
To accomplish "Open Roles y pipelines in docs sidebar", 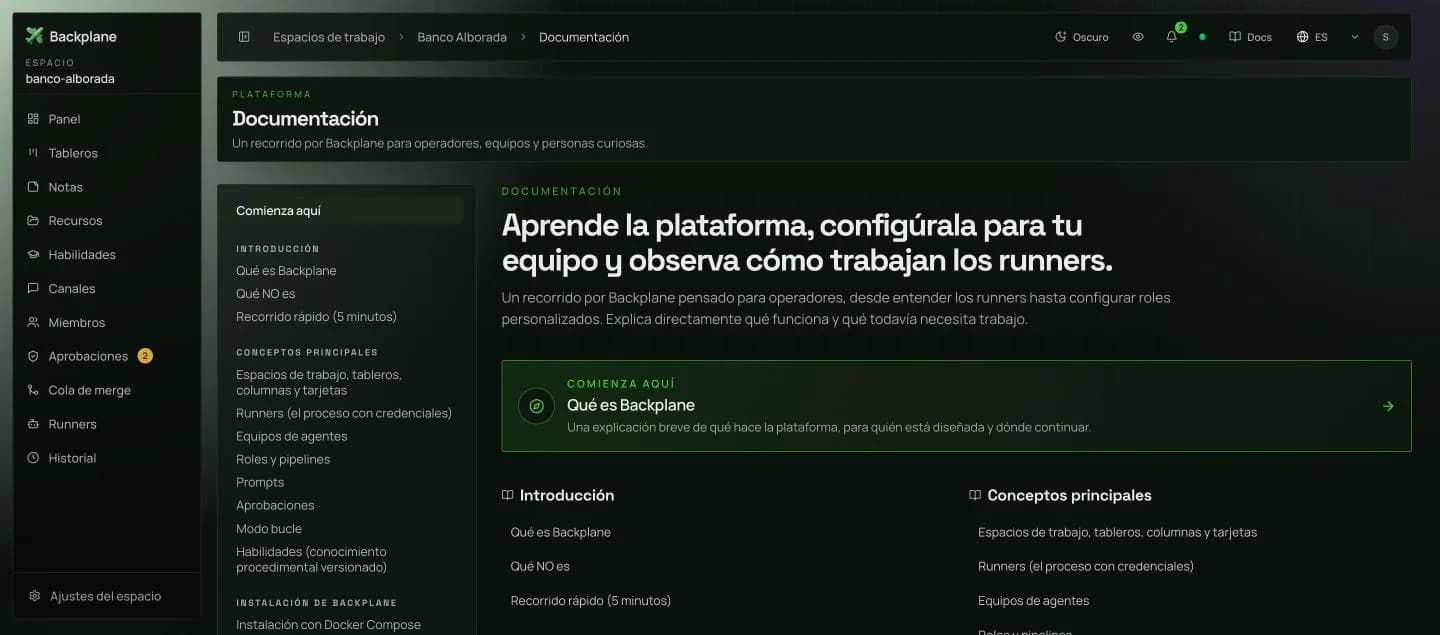I will click(x=283, y=459).
